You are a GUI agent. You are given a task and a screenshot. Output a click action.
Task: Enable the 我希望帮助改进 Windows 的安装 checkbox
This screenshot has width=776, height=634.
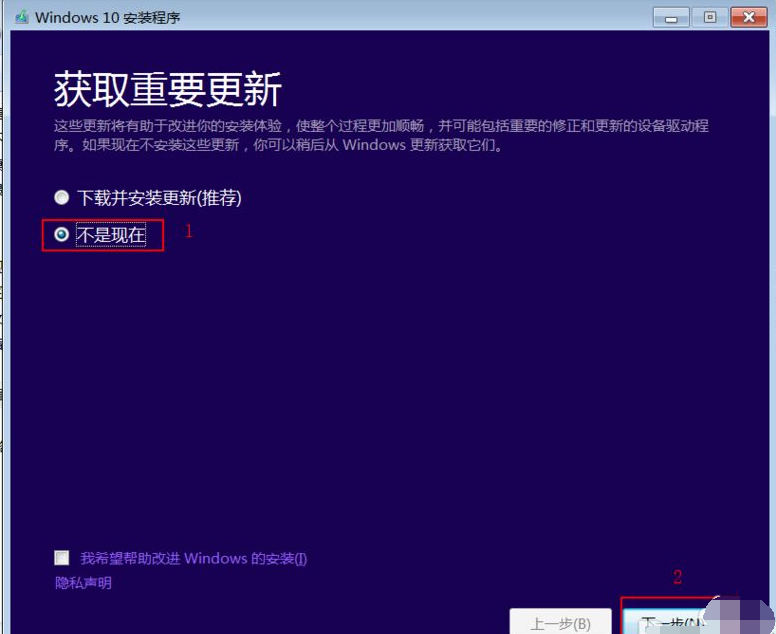(63, 558)
